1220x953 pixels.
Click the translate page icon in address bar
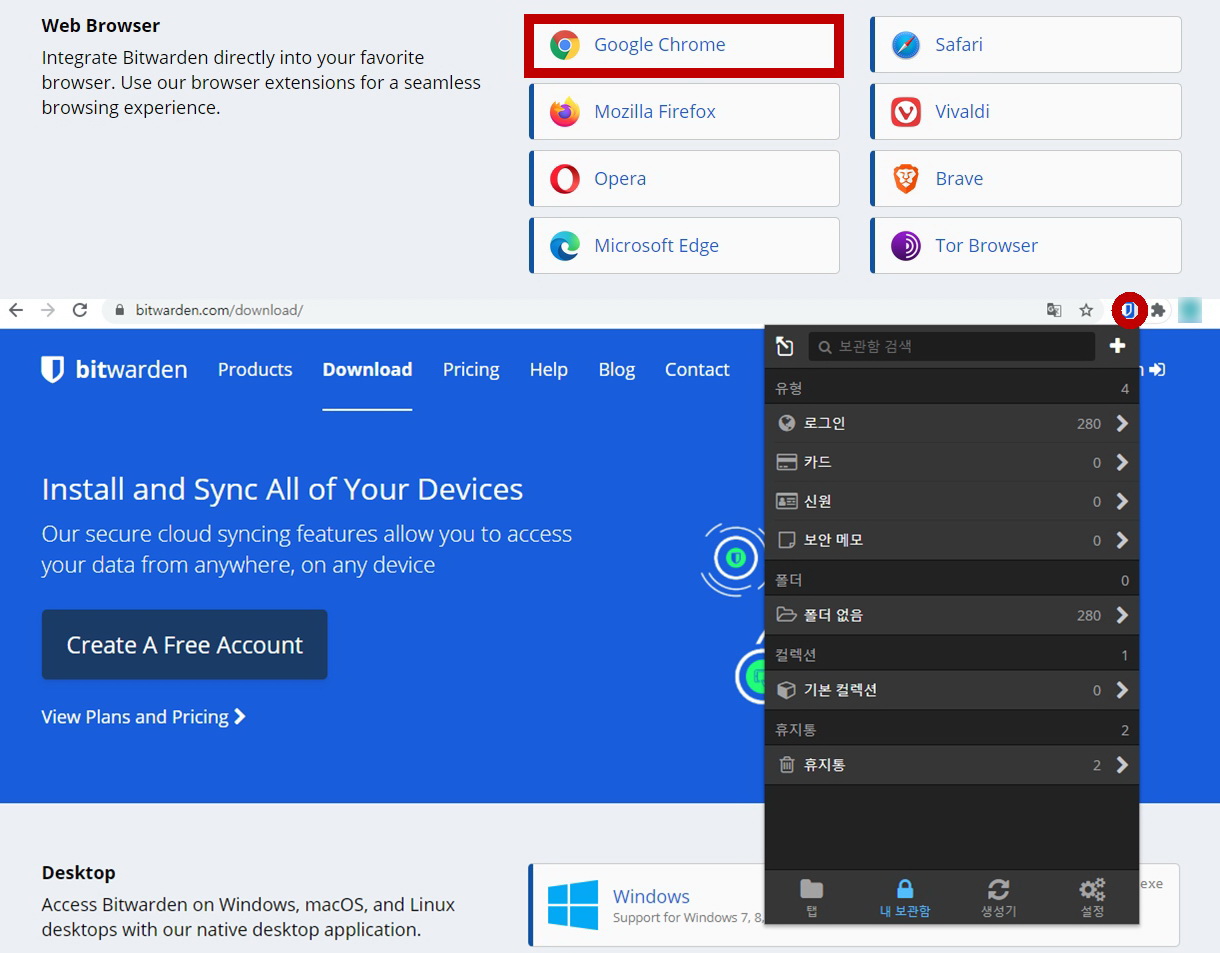(x=1054, y=310)
